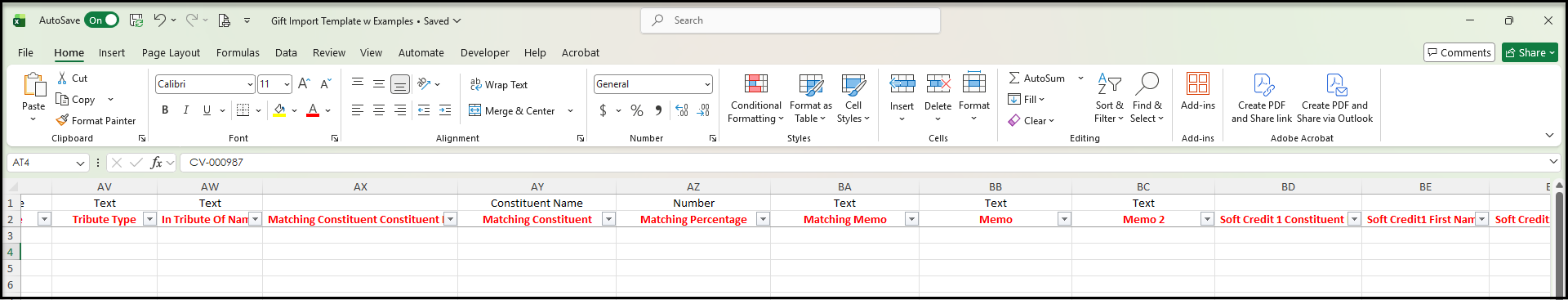The width and height of the screenshot is (1568, 300).
Task: Click the Borders icon
Action: point(243,110)
